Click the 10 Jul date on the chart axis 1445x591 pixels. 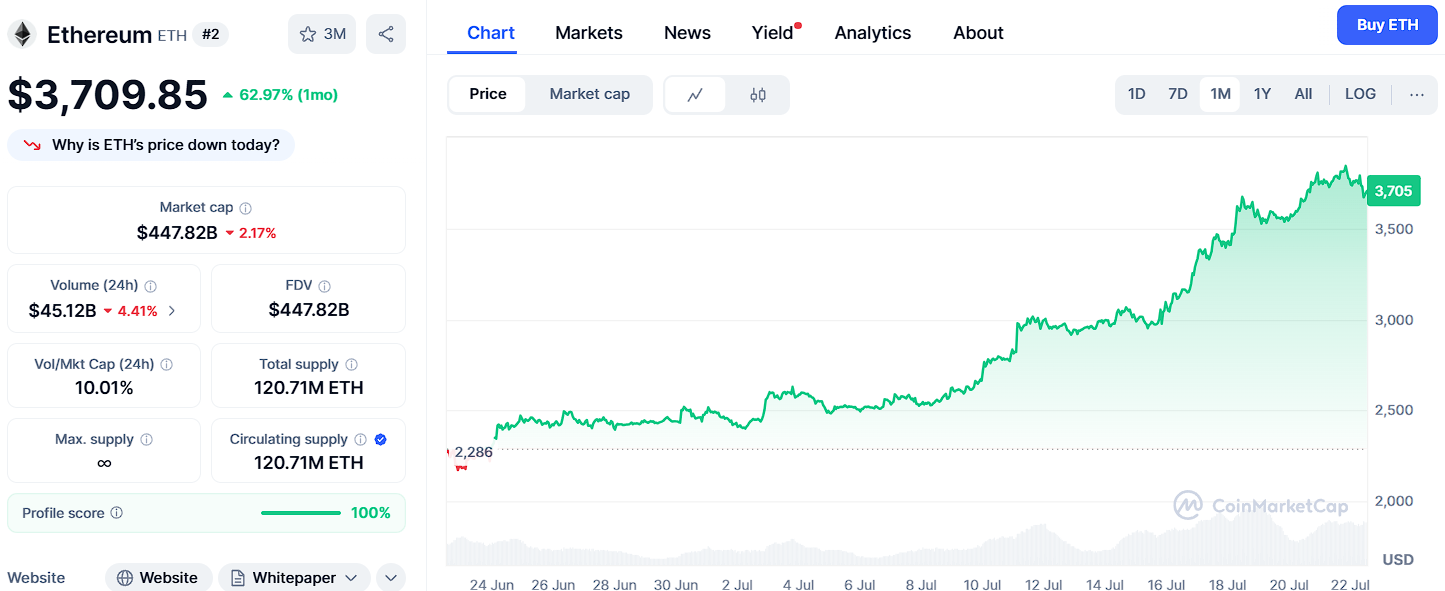point(983,585)
